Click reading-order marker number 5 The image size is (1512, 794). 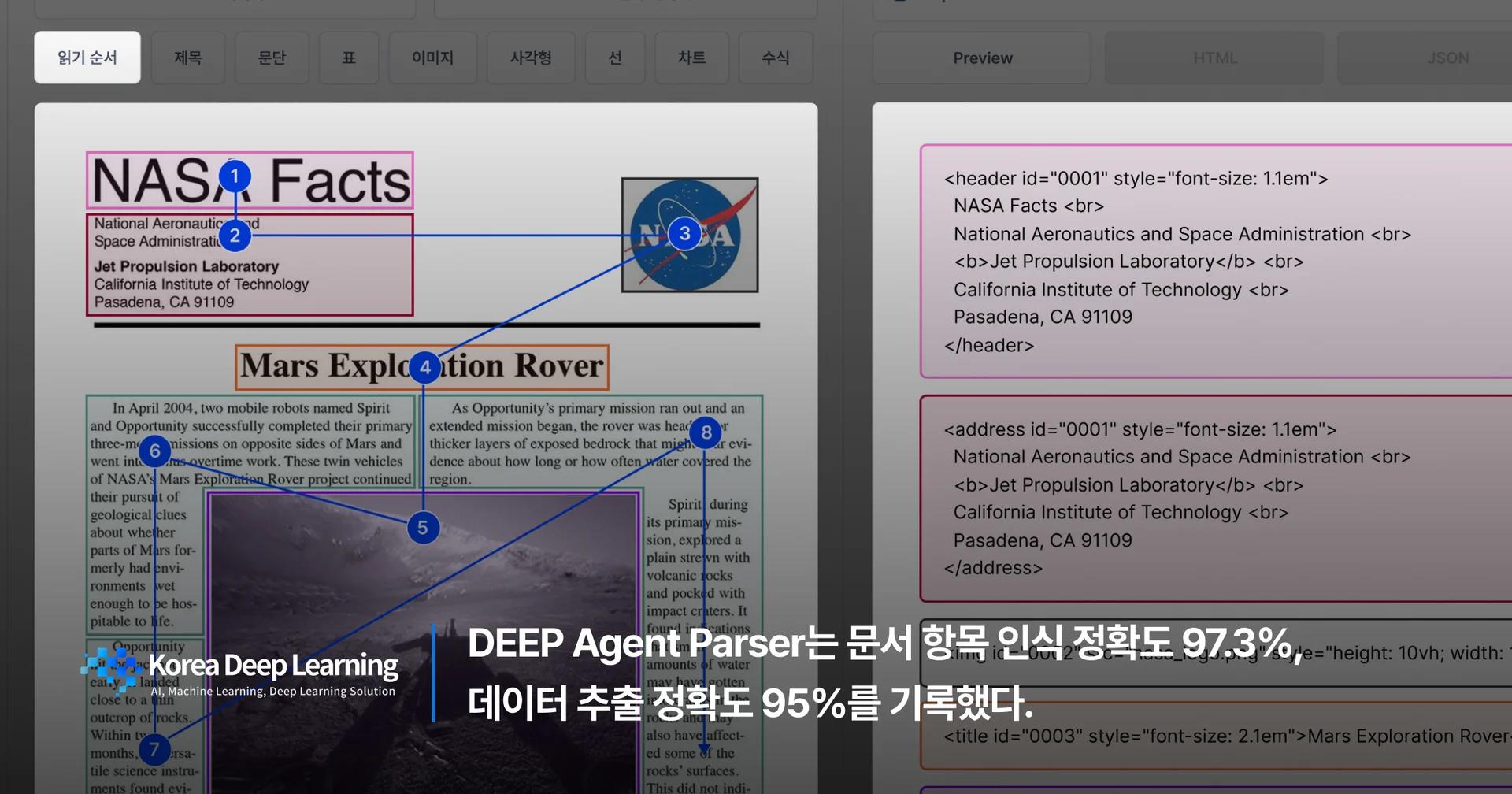point(423,527)
